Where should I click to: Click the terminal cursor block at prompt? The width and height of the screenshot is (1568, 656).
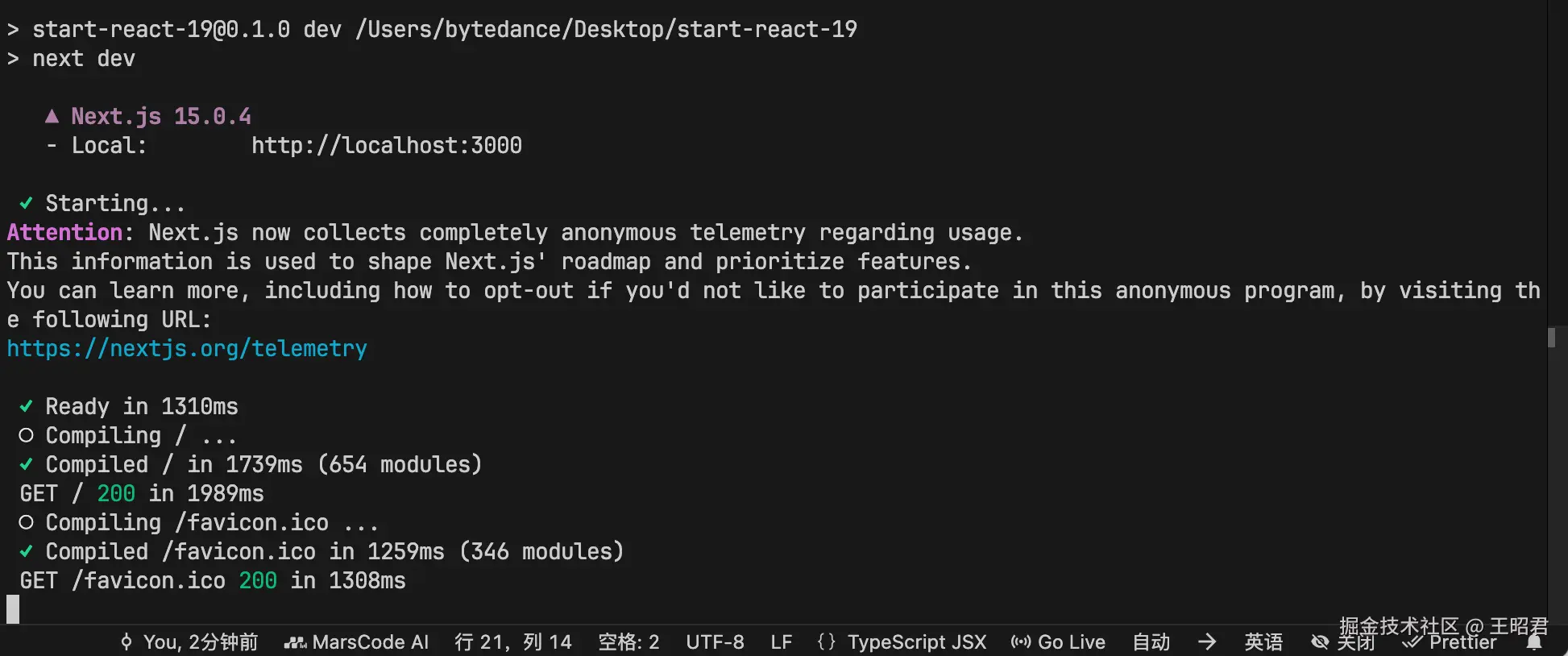[x=13, y=609]
